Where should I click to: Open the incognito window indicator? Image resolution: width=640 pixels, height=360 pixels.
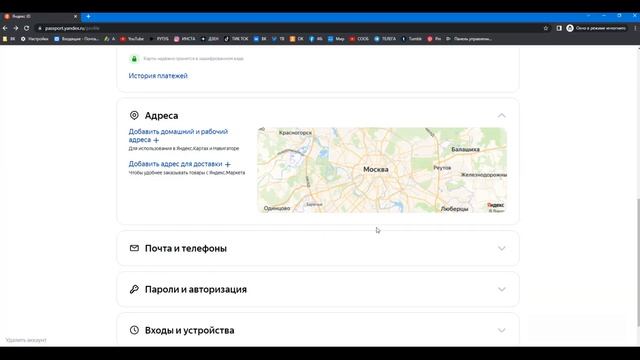click(596, 28)
